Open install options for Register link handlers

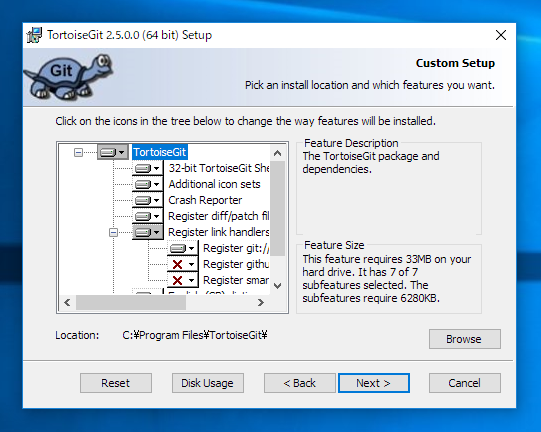[148, 232]
